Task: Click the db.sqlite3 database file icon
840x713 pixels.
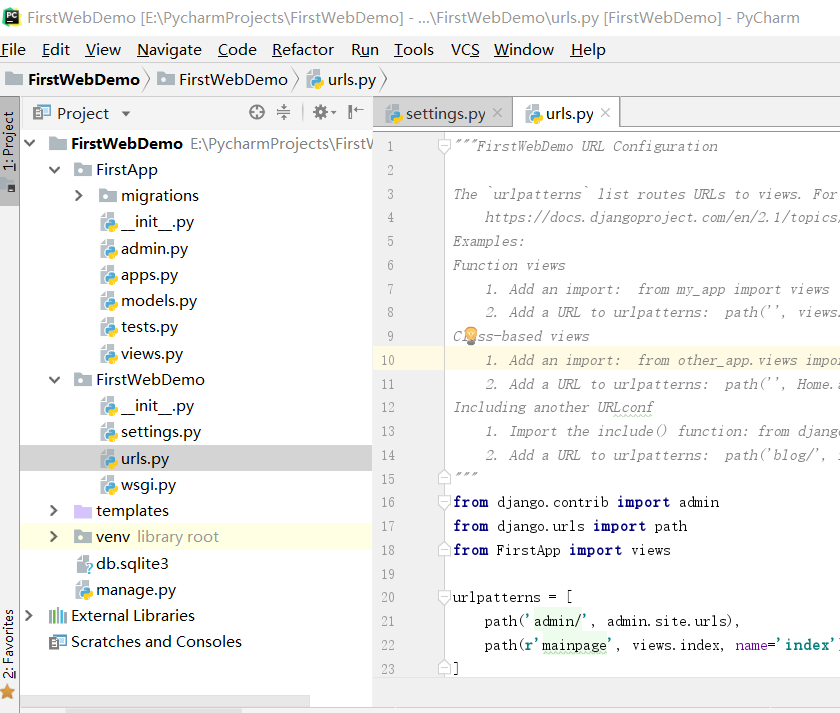Action: (84, 564)
